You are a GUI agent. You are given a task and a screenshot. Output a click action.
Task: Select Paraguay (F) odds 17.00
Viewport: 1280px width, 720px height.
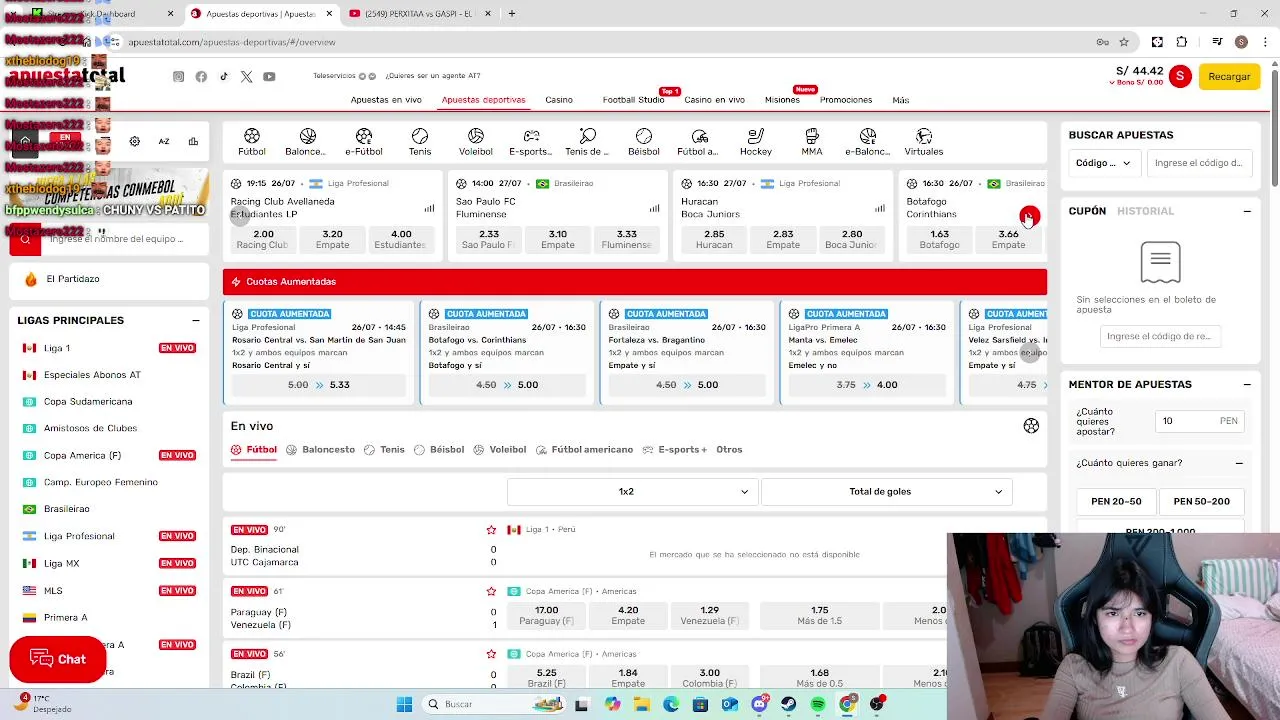(546, 615)
